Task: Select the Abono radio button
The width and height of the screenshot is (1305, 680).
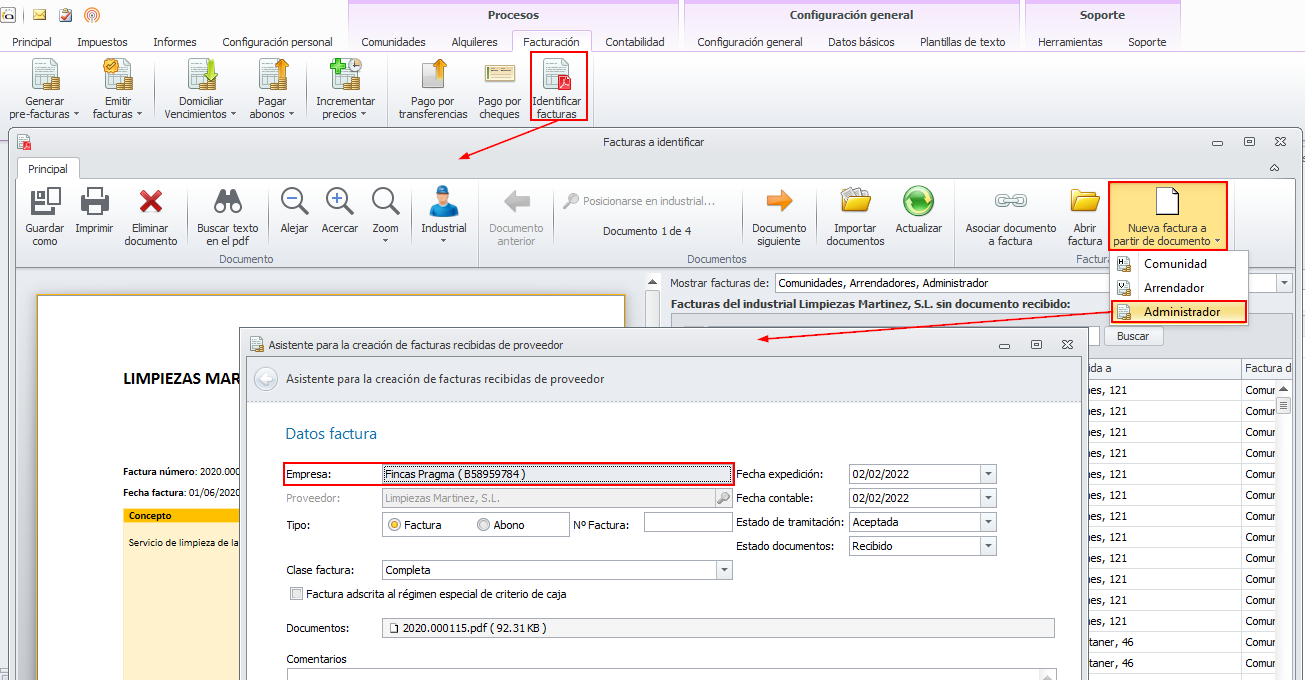Action: pyautogui.click(x=484, y=525)
